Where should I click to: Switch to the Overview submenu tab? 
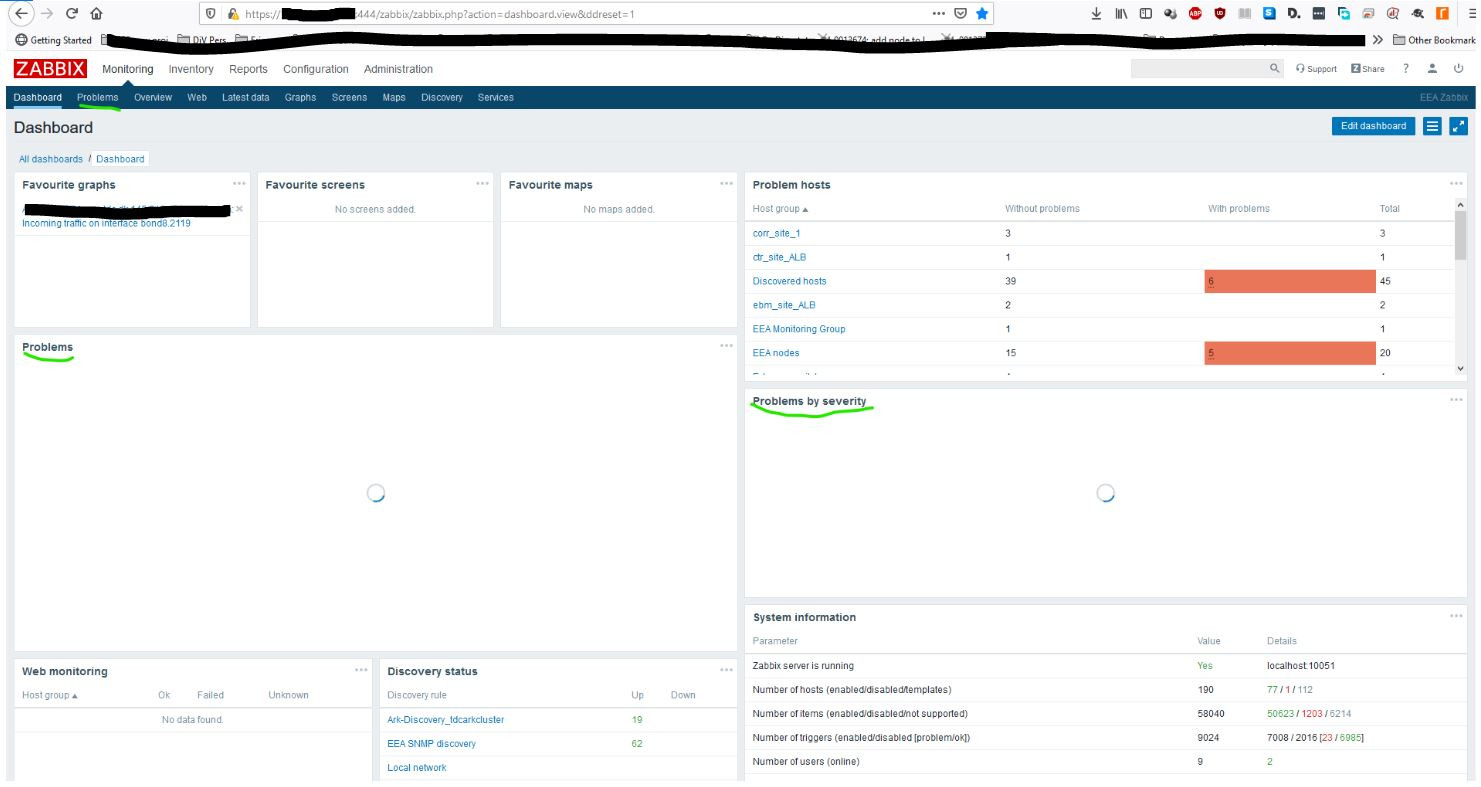pyautogui.click(x=153, y=97)
